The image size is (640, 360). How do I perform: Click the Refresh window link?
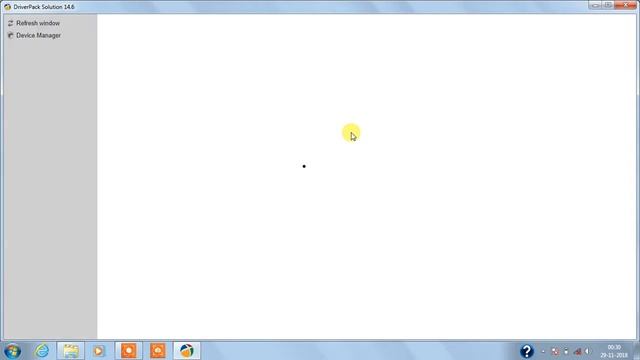(x=38, y=23)
